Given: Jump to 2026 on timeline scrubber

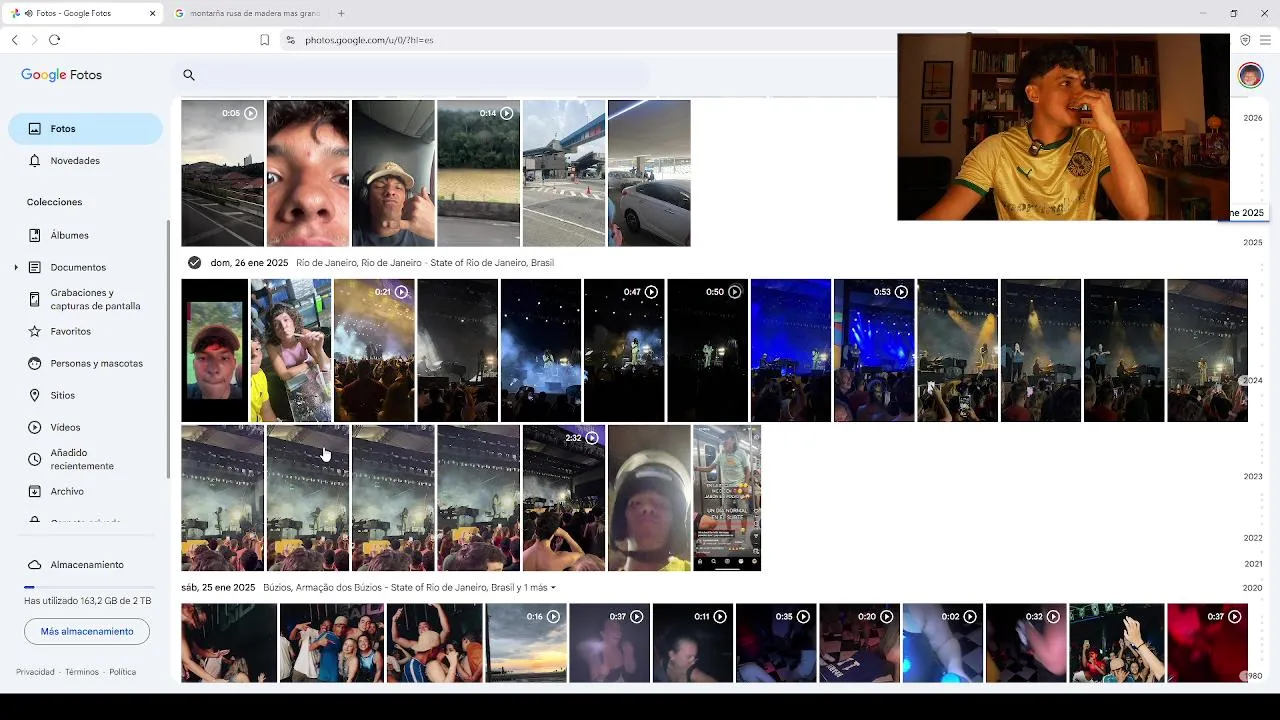Looking at the screenshot, I should [x=1253, y=118].
